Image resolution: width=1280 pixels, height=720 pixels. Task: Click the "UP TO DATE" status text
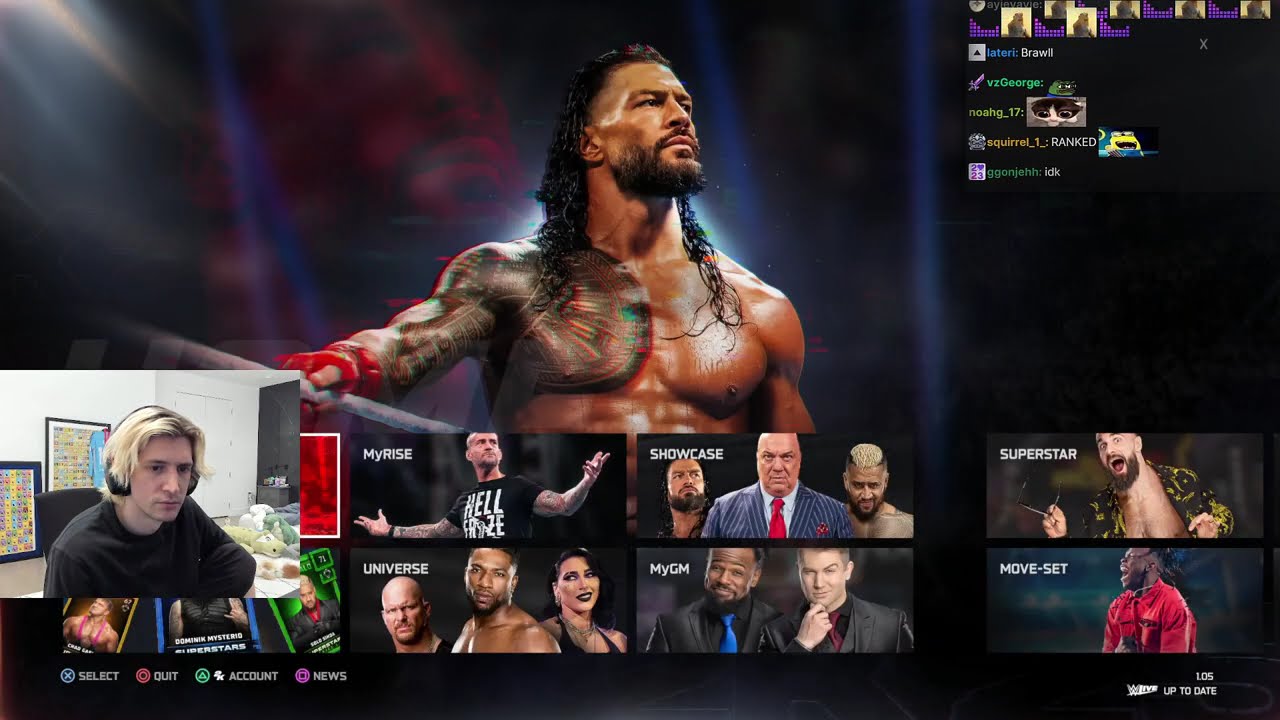(x=1190, y=691)
